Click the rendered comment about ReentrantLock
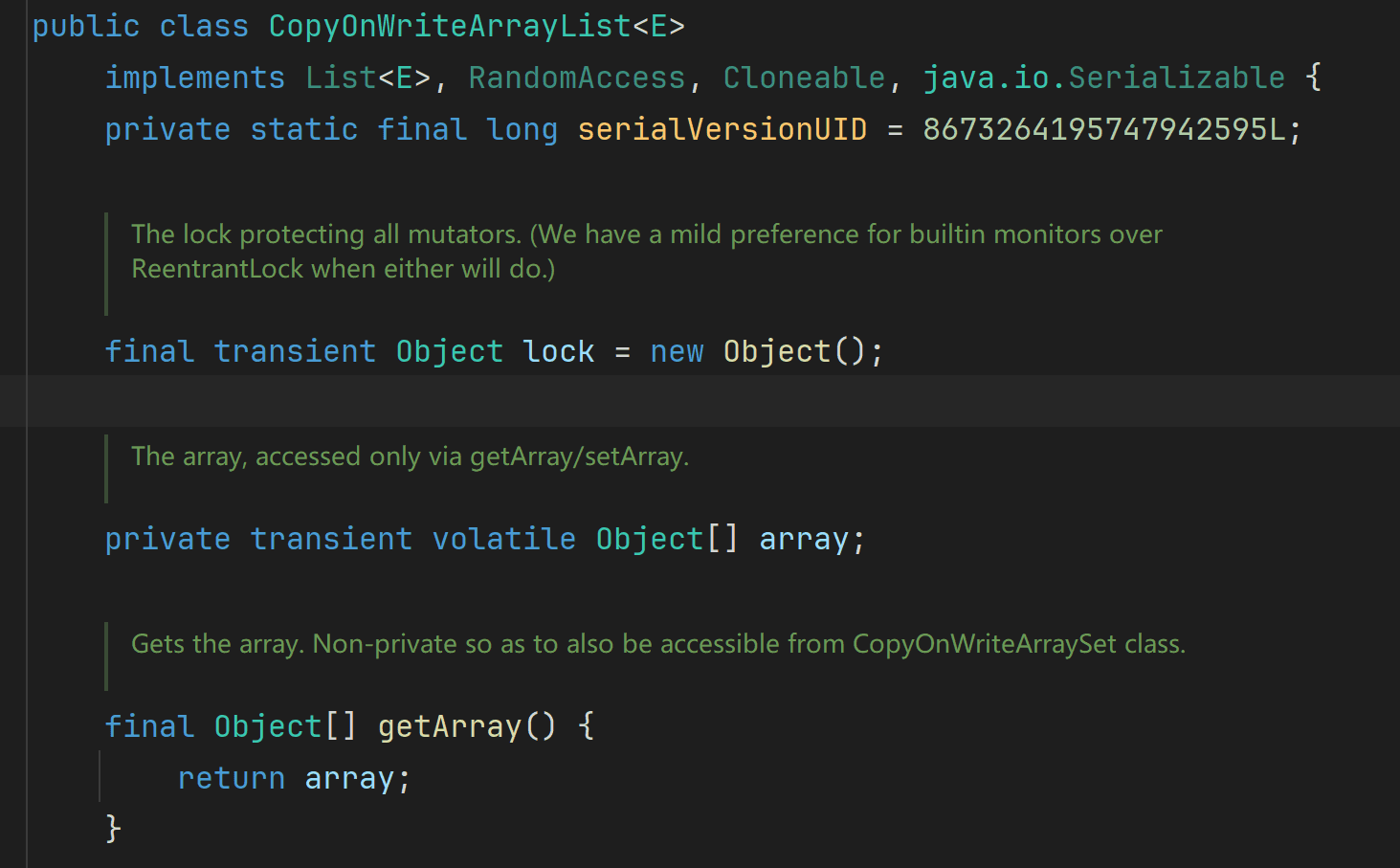 (646, 252)
